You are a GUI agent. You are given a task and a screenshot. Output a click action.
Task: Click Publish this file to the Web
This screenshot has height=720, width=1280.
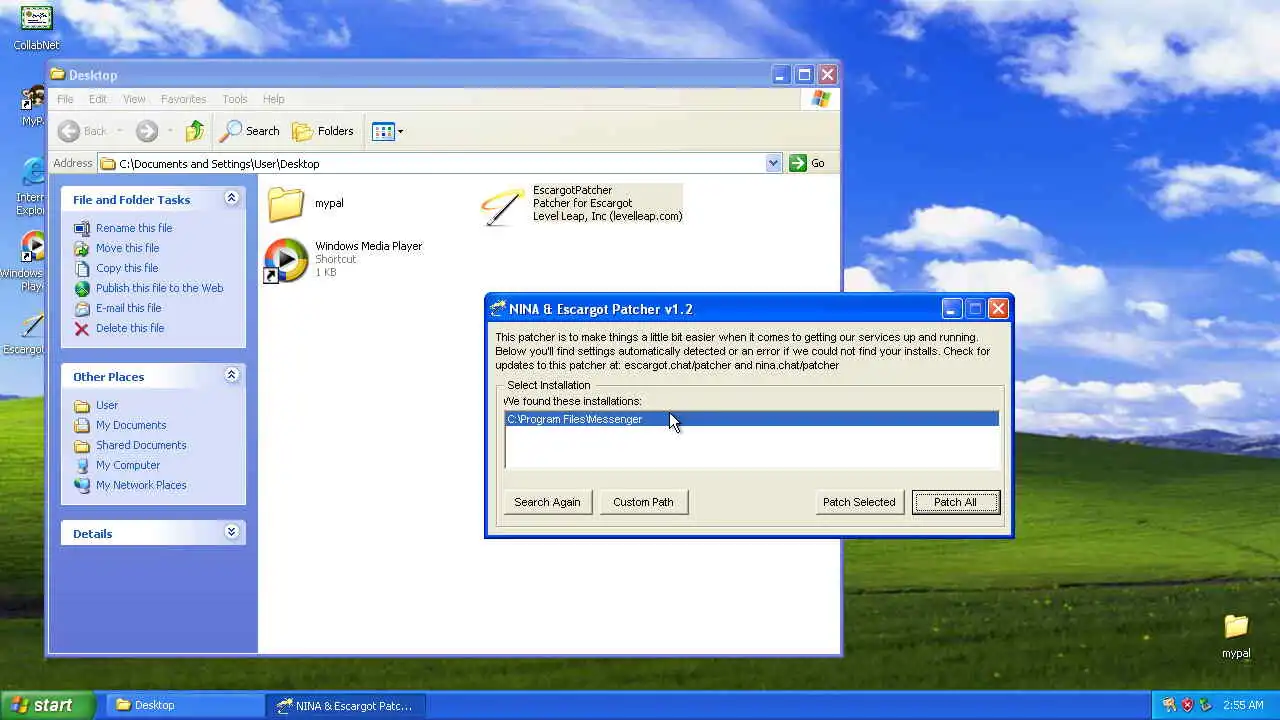[159, 288]
